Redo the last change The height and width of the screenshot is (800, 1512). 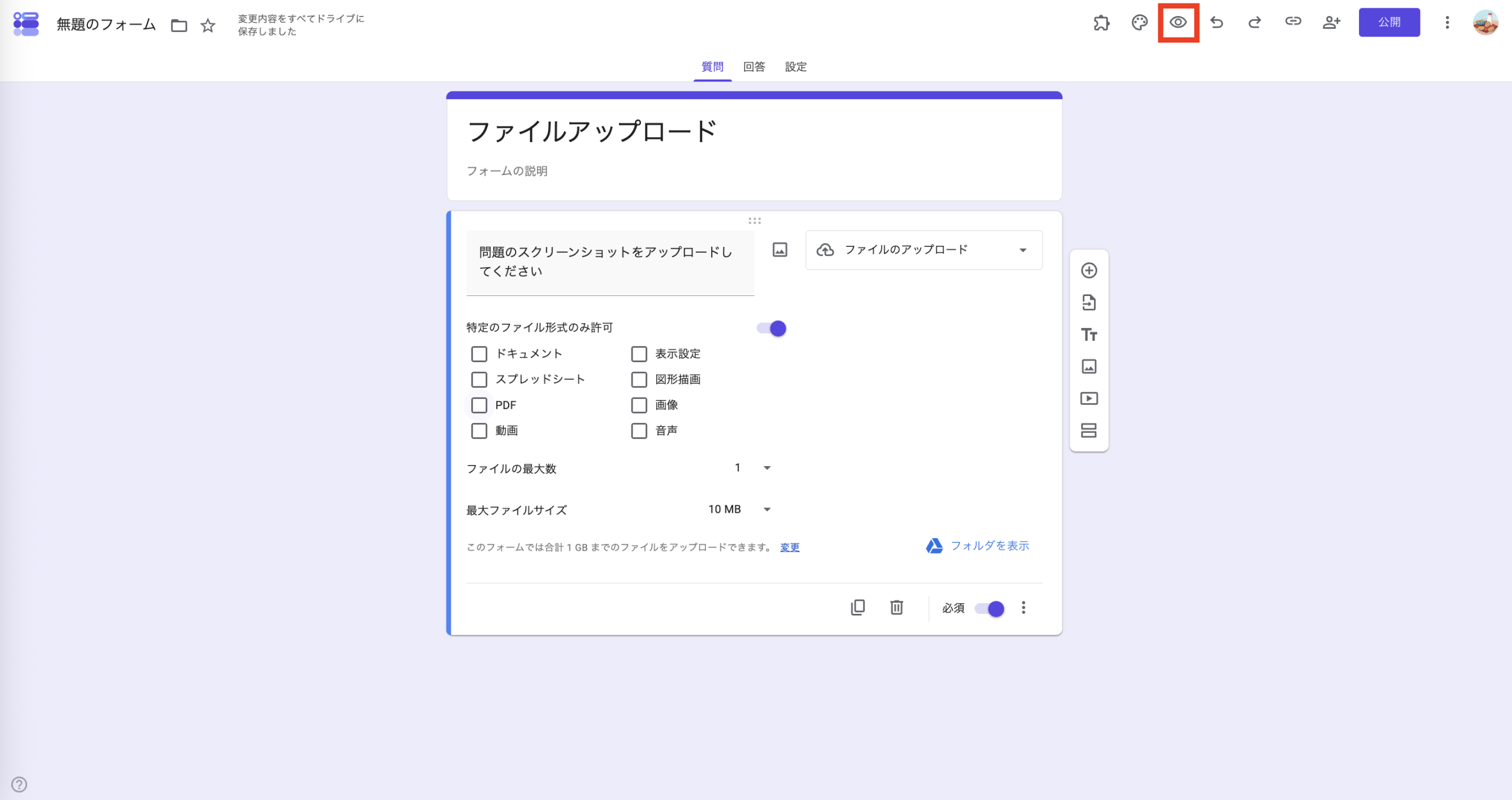click(1254, 22)
